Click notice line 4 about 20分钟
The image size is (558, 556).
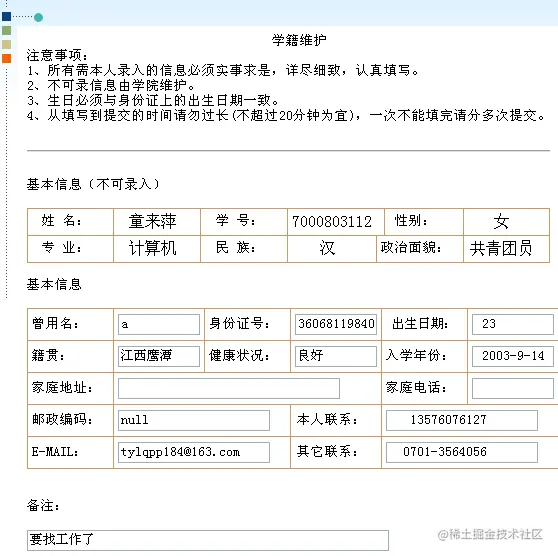click(286, 116)
